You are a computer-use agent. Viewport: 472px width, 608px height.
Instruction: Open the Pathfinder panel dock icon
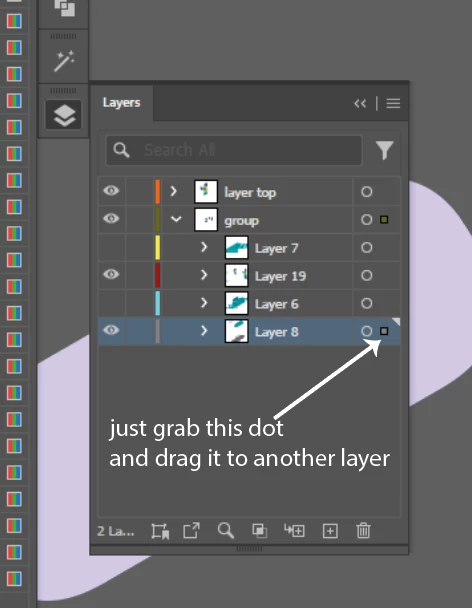pos(64,8)
